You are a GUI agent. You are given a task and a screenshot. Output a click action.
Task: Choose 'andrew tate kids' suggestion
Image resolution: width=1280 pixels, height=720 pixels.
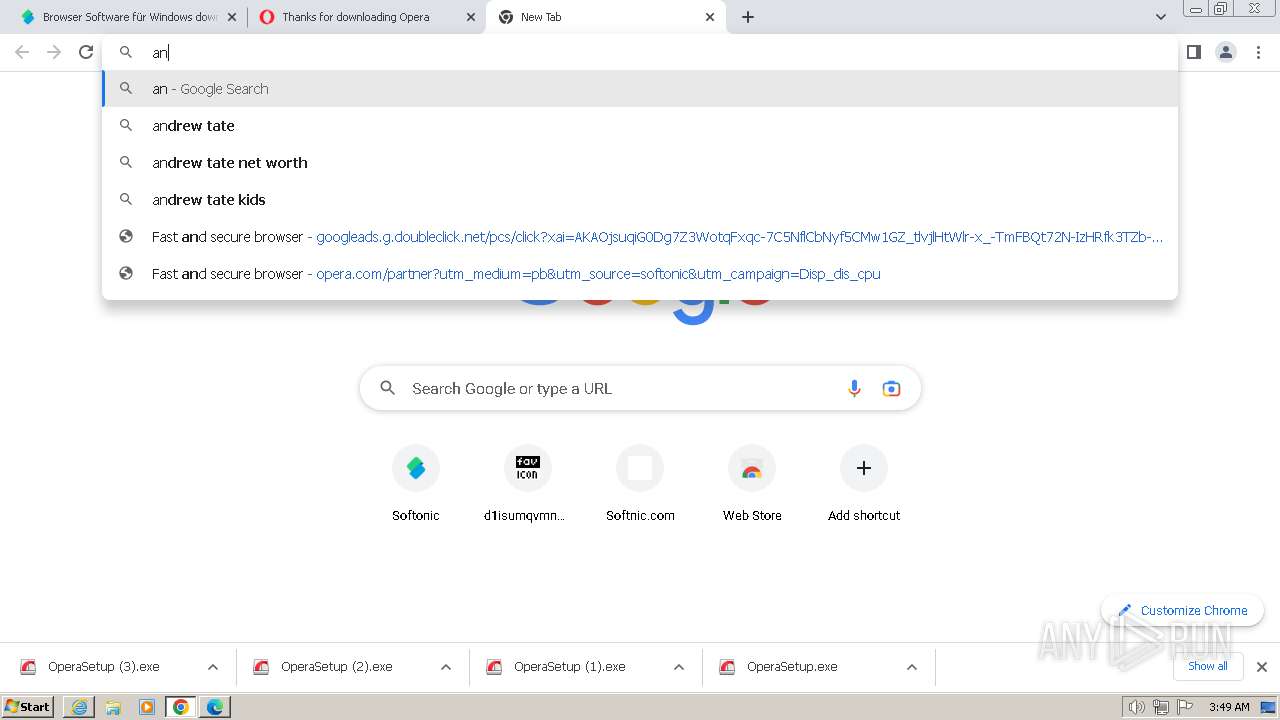(640, 200)
